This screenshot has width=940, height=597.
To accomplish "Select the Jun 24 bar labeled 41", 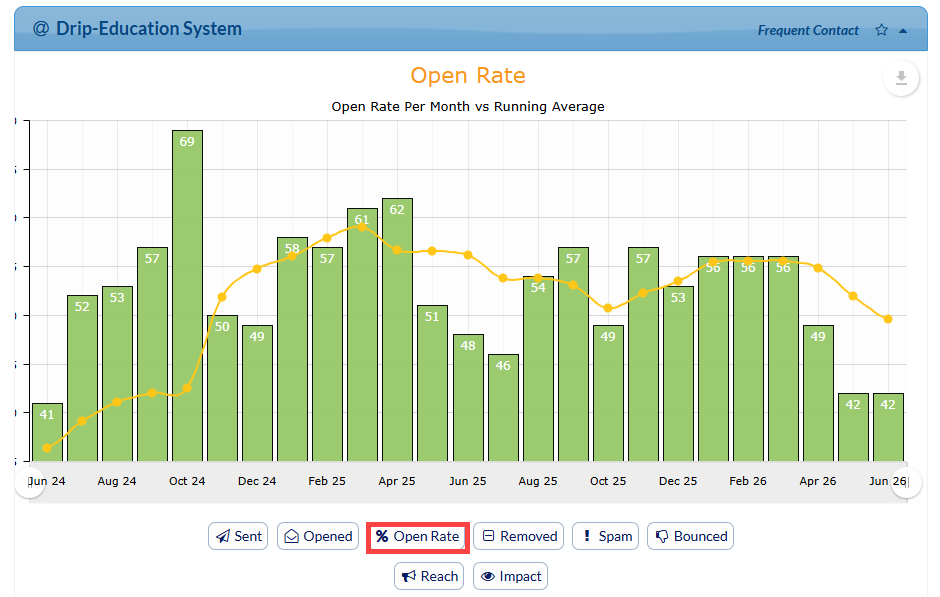I will click(x=47, y=432).
